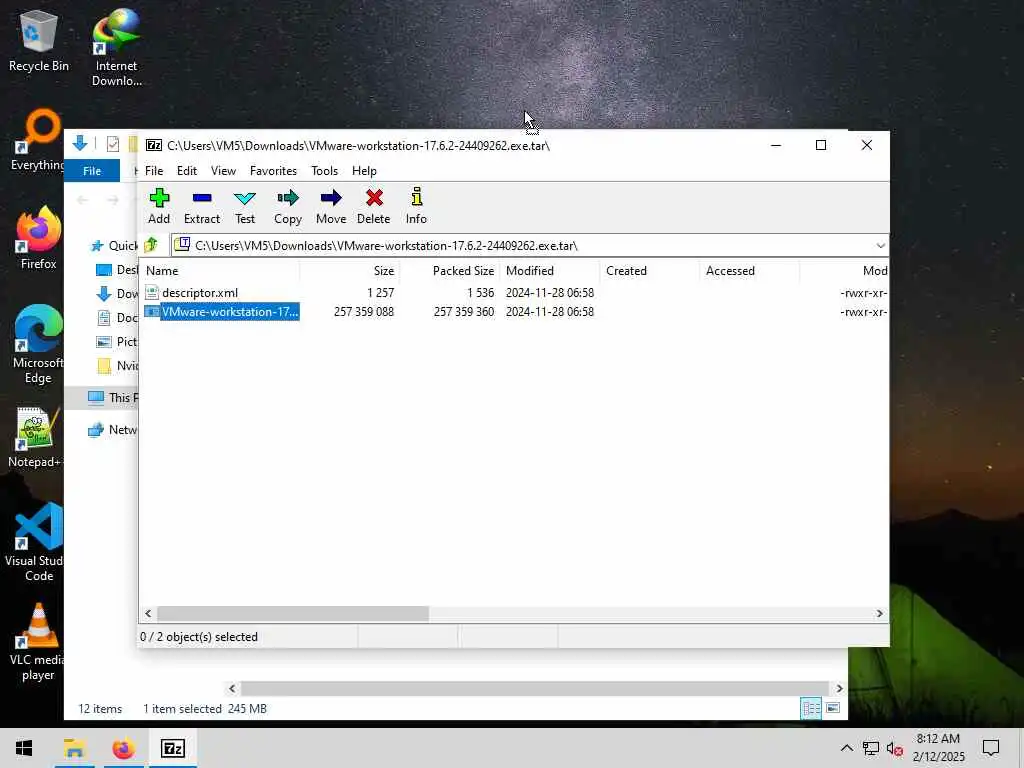This screenshot has height=768, width=1024.
Task: Open the View menu
Action: click(x=223, y=170)
